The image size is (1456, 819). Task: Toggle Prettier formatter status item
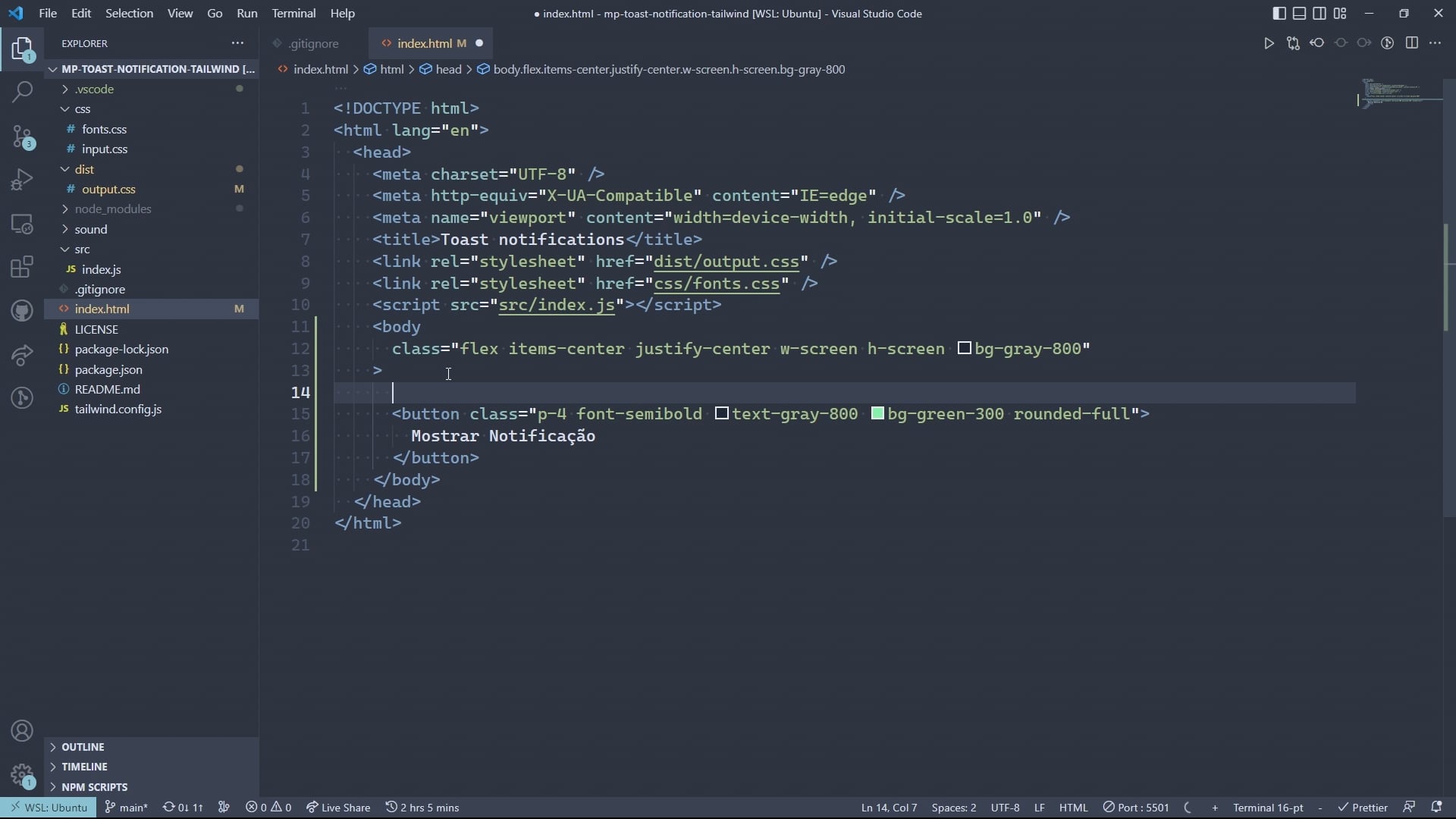click(1362, 807)
